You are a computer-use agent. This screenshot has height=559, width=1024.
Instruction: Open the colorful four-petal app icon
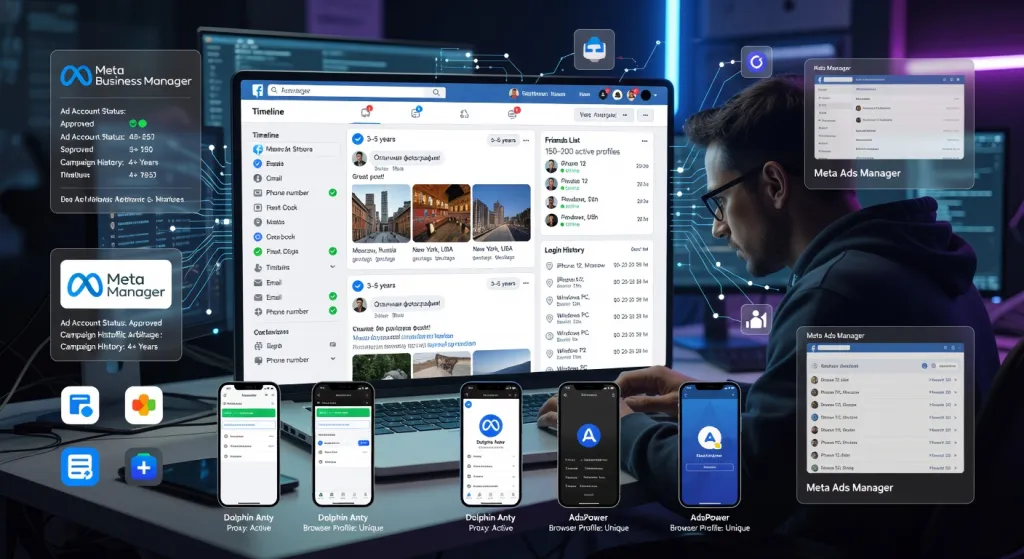144,405
